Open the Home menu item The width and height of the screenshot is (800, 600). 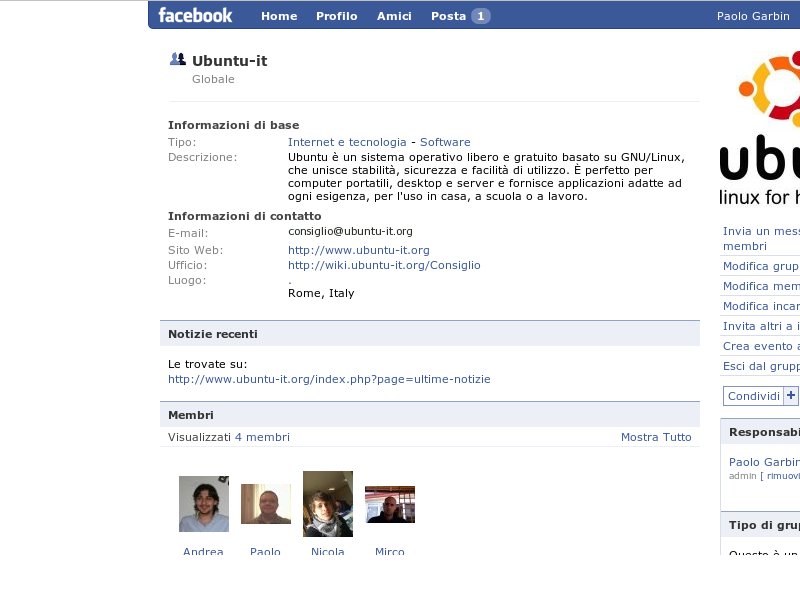pyautogui.click(x=279, y=16)
